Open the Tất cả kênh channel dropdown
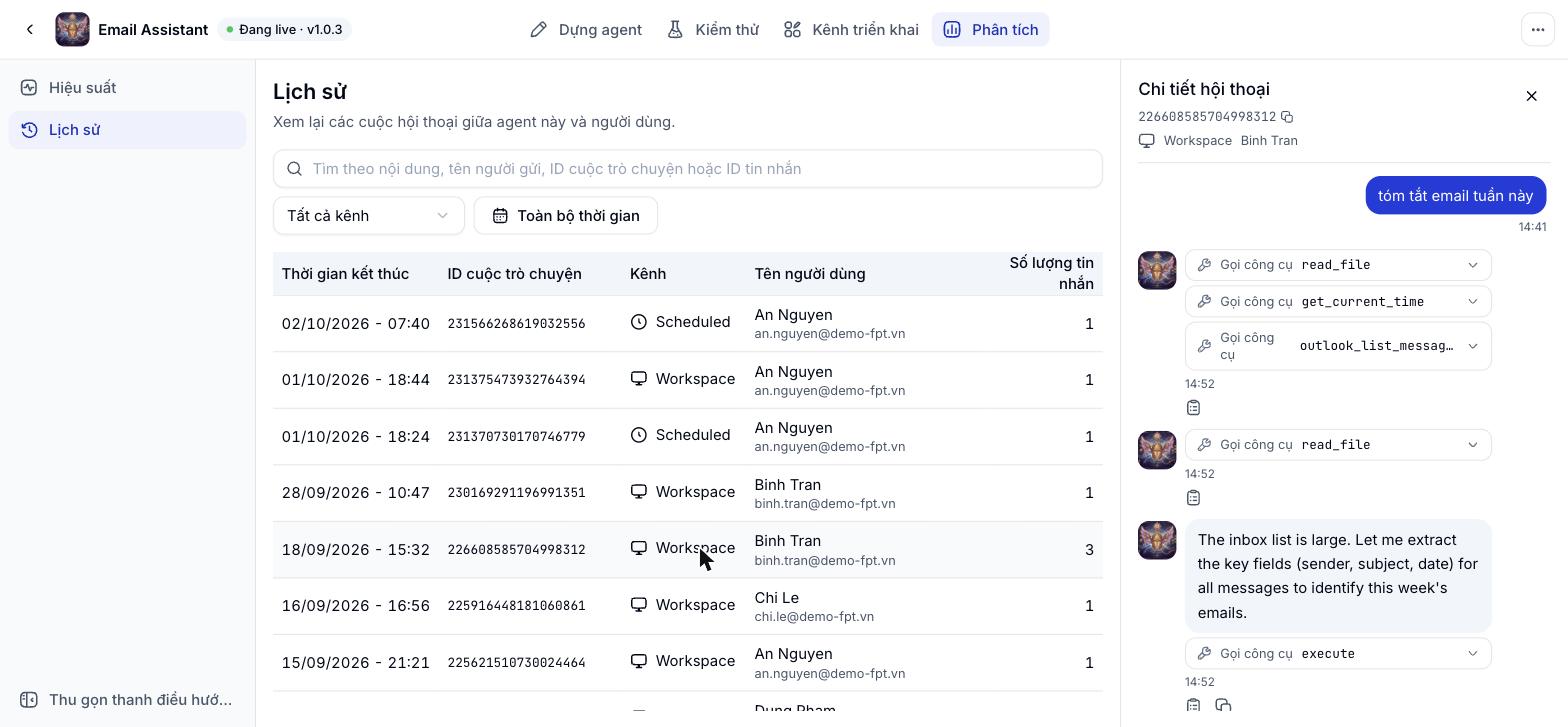Viewport: 1568px width, 727px height. coord(369,216)
